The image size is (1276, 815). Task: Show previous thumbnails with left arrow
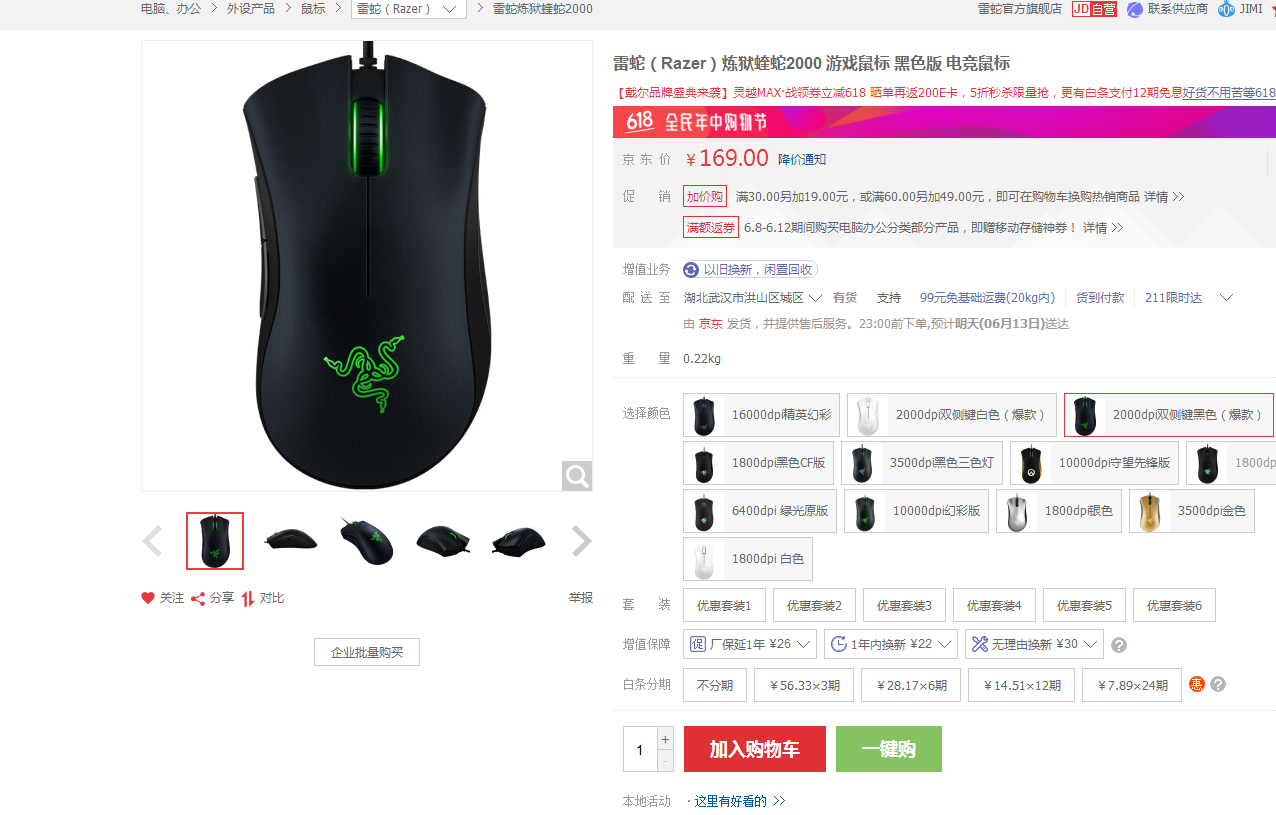(x=152, y=542)
